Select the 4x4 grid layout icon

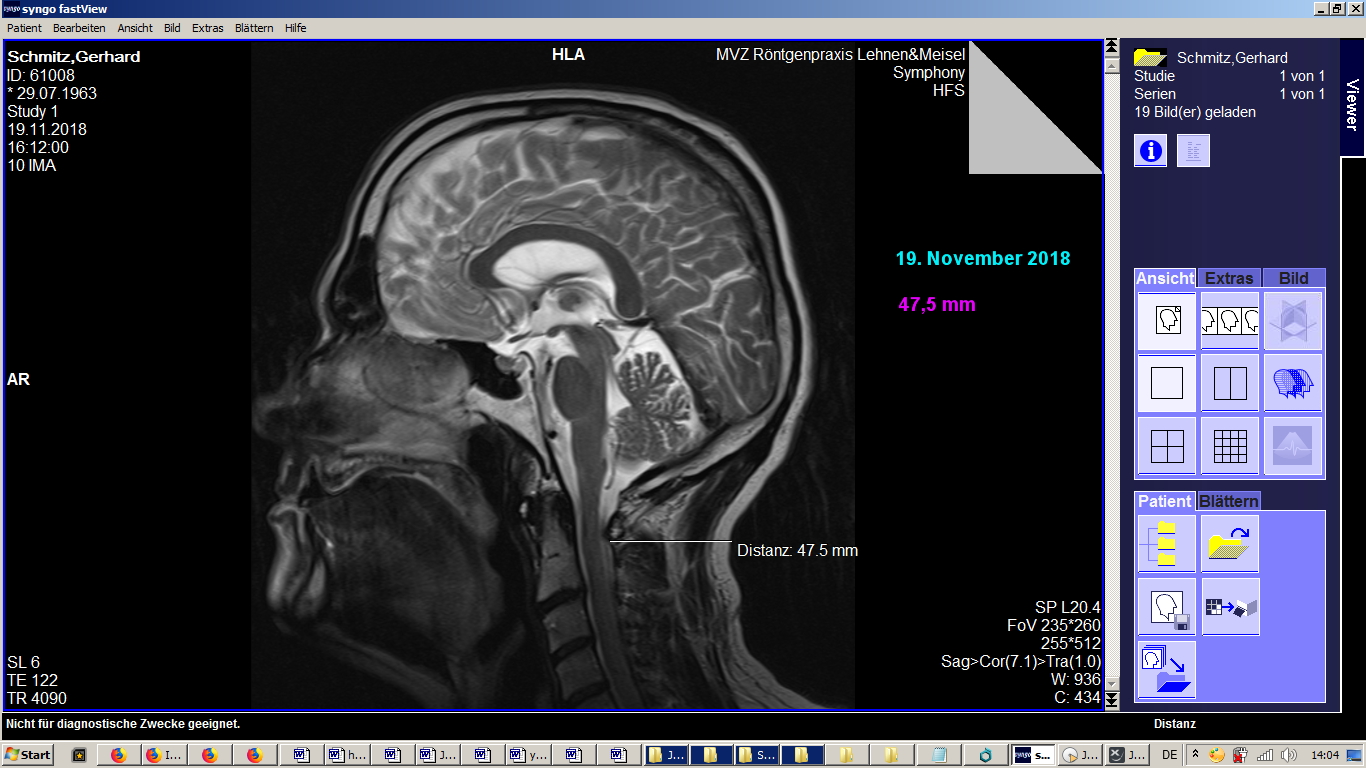(x=1229, y=446)
